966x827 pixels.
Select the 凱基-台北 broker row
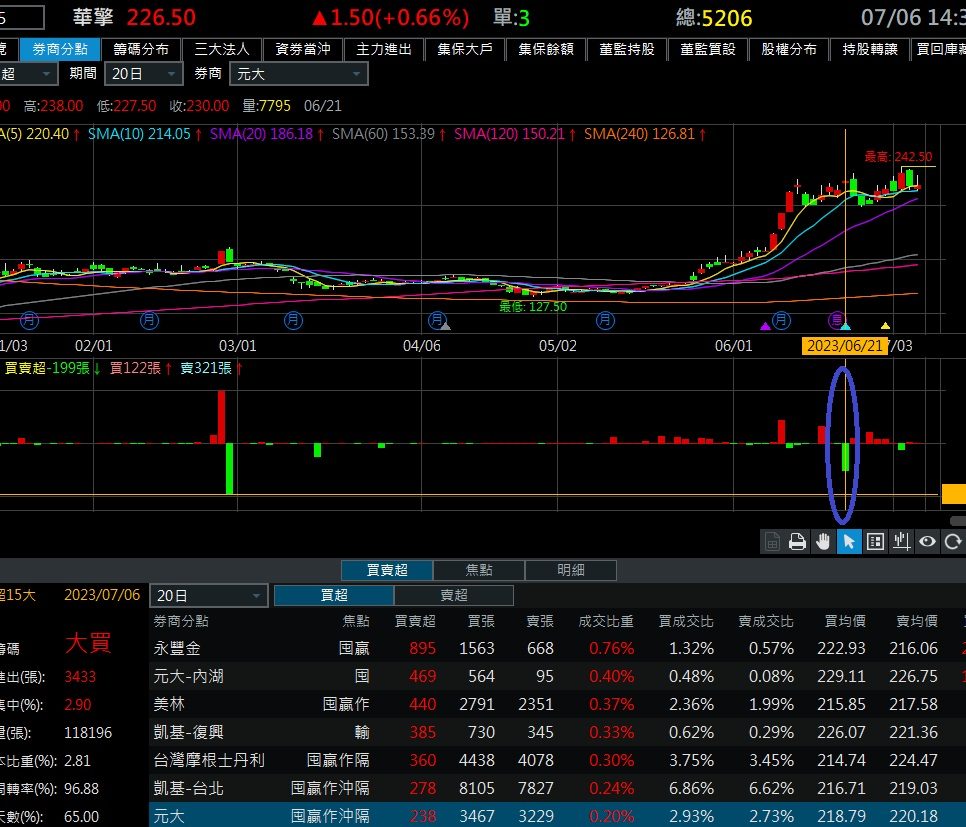point(558,788)
